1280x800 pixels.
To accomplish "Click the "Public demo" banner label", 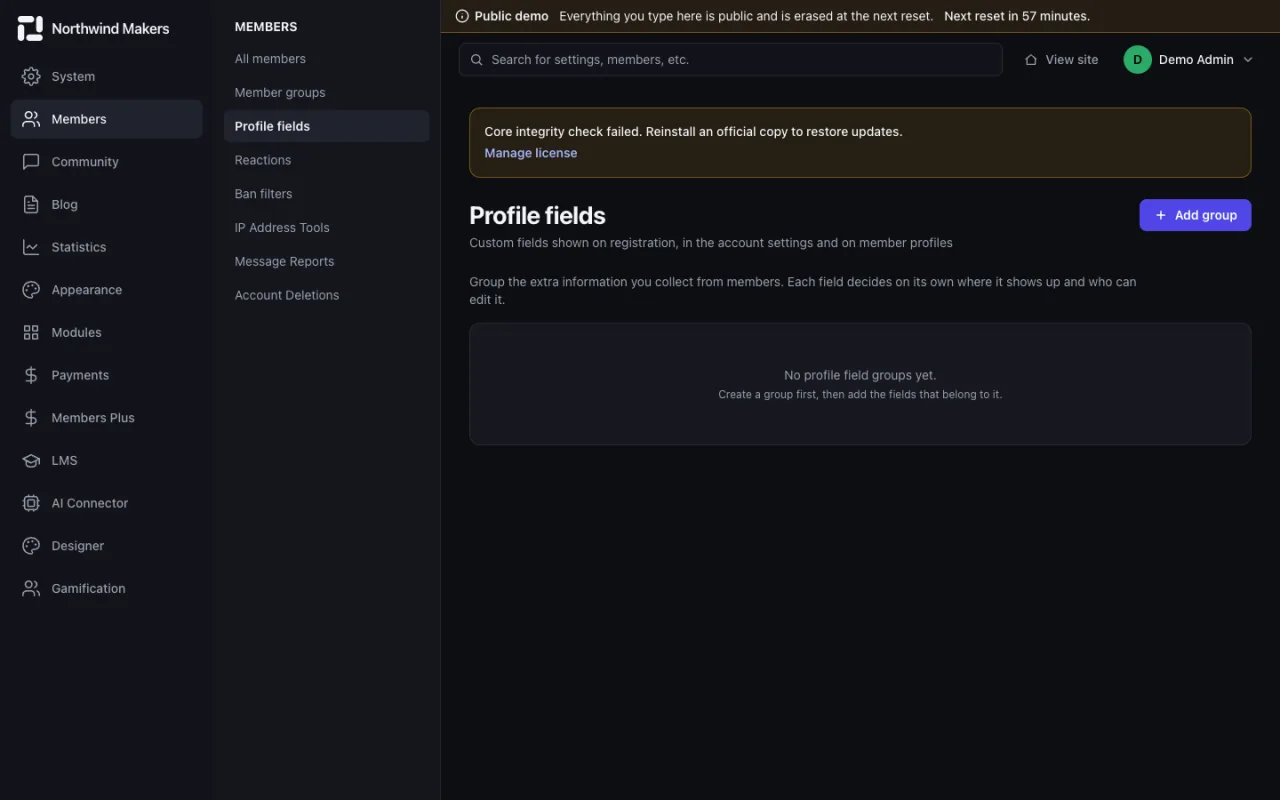I will pyautogui.click(x=512, y=16).
